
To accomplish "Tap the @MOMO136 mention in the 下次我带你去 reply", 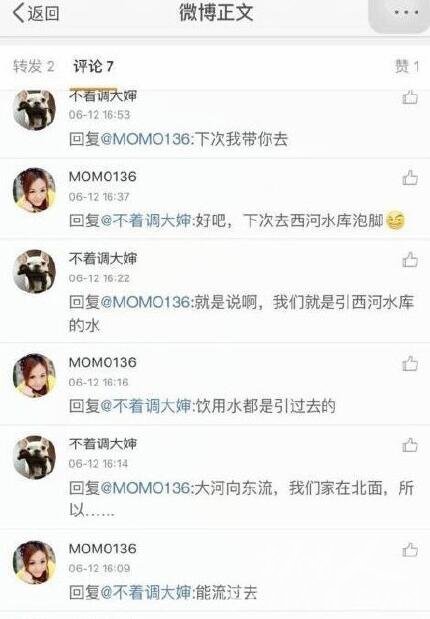I will pos(146,139).
